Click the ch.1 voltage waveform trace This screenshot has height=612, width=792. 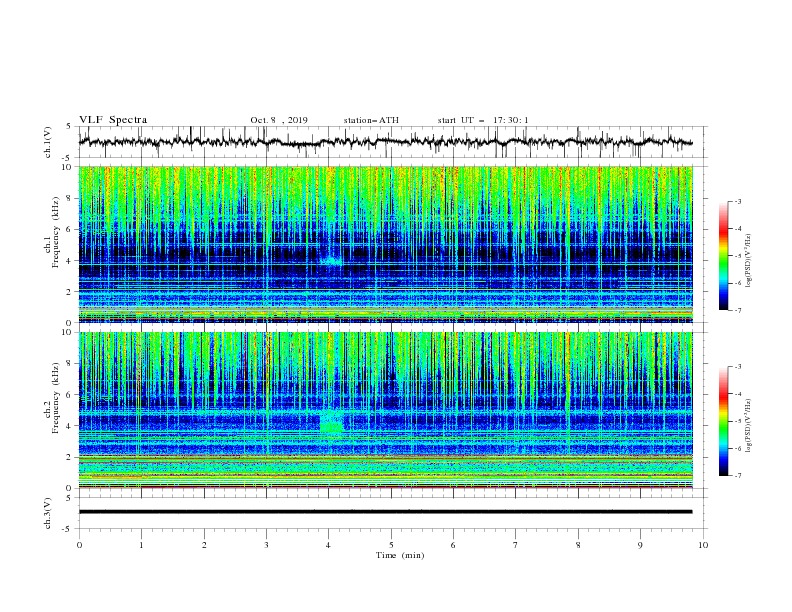(x=385, y=142)
